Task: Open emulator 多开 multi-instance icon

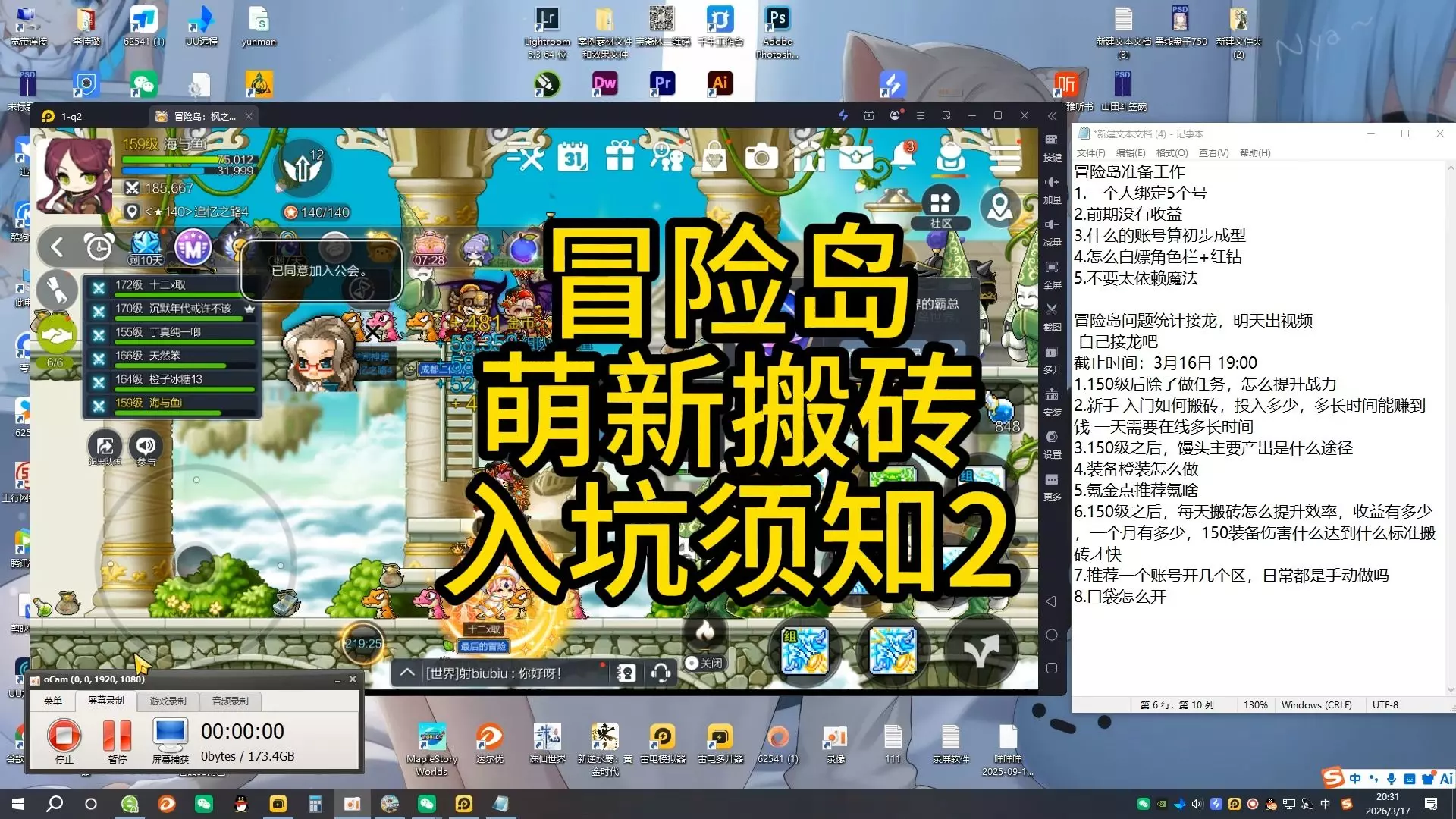Action: [x=1052, y=358]
